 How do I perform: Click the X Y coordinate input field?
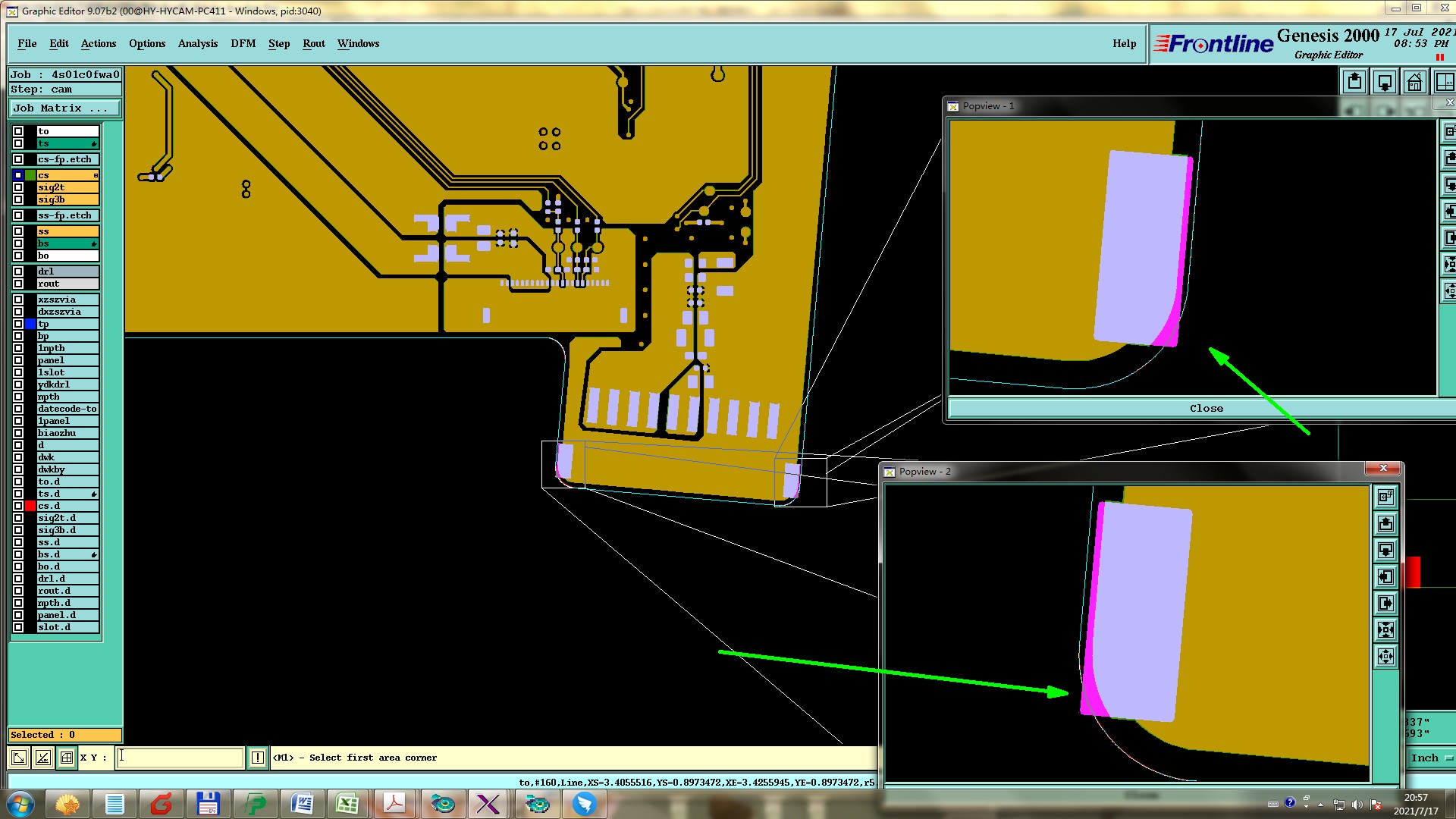pos(180,758)
